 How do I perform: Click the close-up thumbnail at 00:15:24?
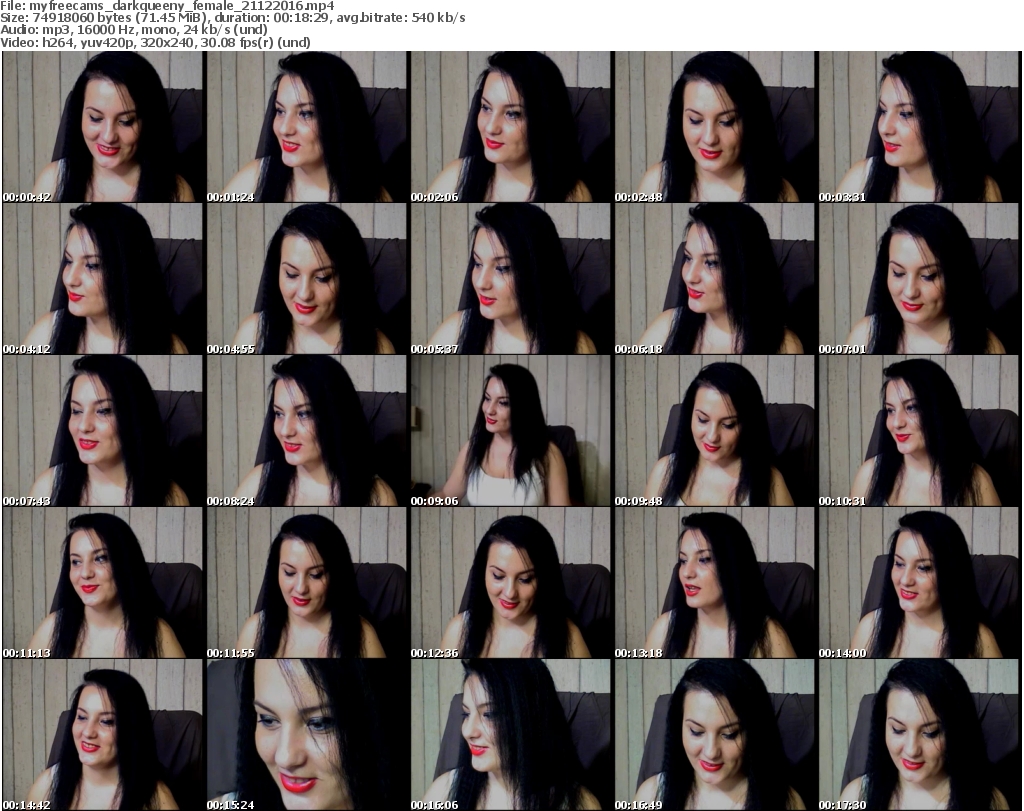(x=306, y=735)
